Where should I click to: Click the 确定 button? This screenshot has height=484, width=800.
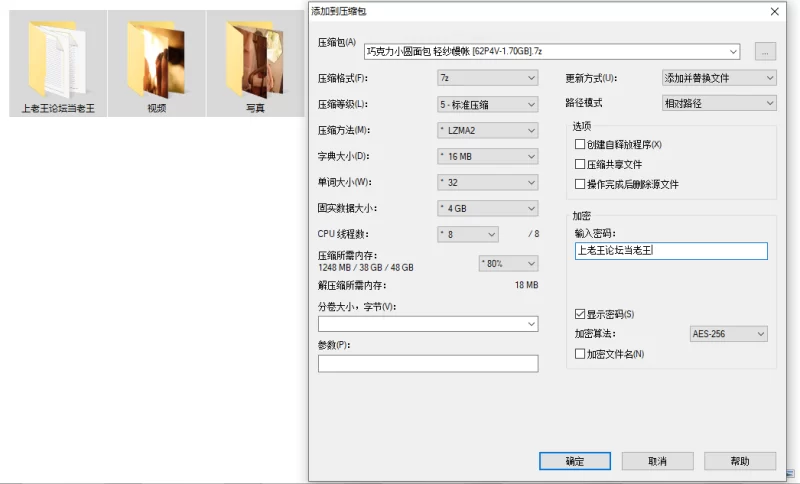[x=574, y=461]
